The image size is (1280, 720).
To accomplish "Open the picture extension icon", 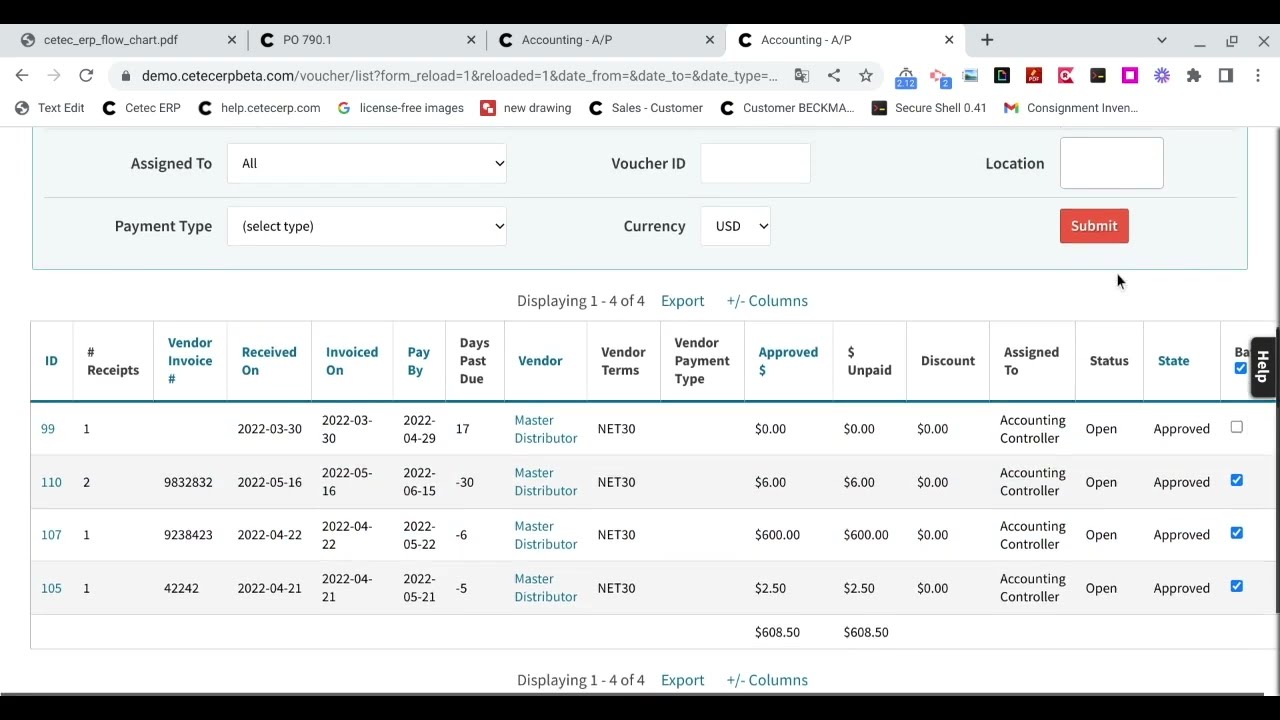I will point(970,76).
